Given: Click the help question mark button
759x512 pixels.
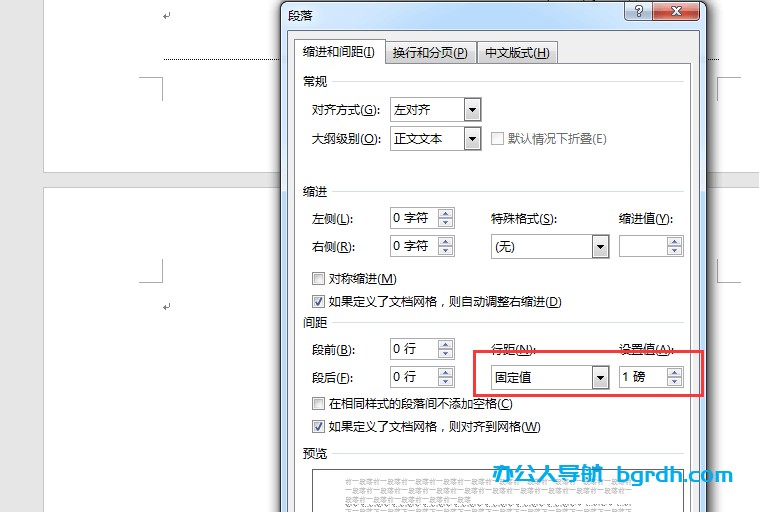Looking at the screenshot, I should click(638, 11).
